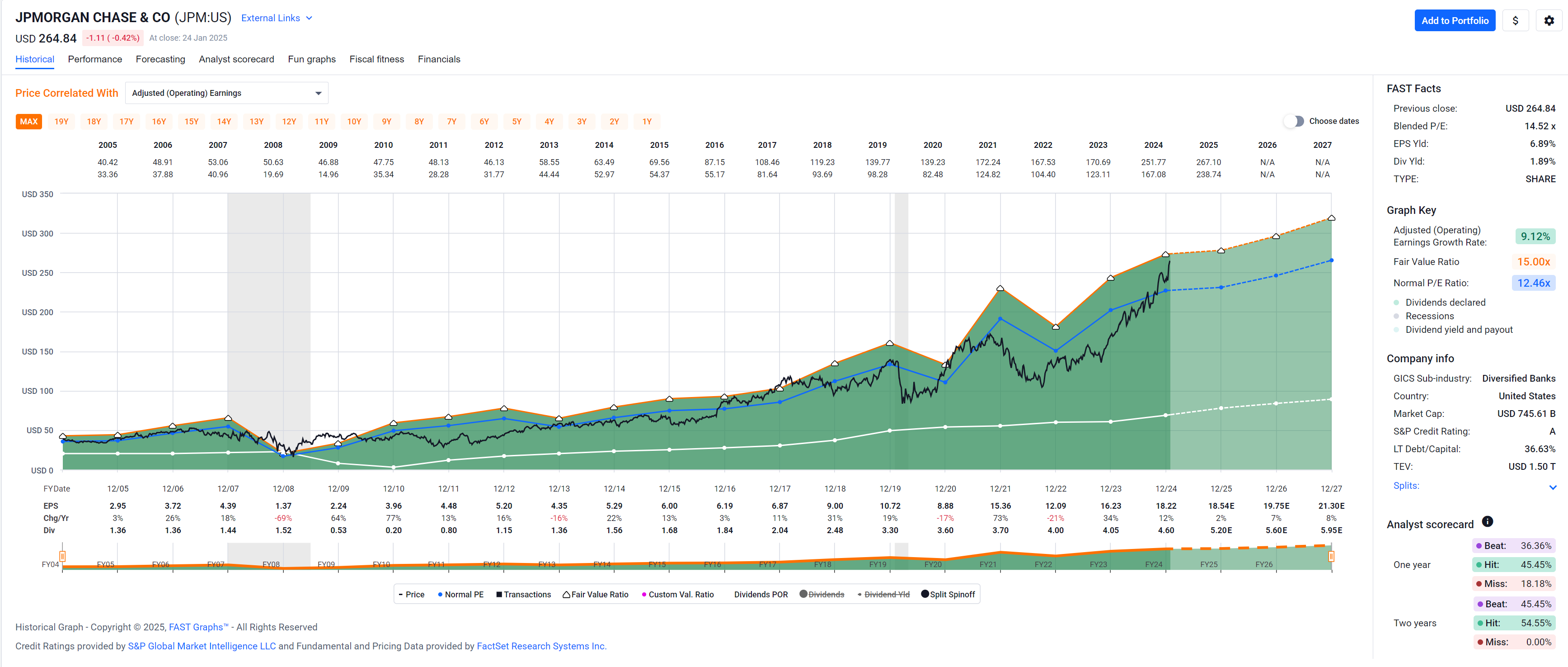Click FY20 on the timeline navigator
The width and height of the screenshot is (1568, 667).
(x=933, y=565)
